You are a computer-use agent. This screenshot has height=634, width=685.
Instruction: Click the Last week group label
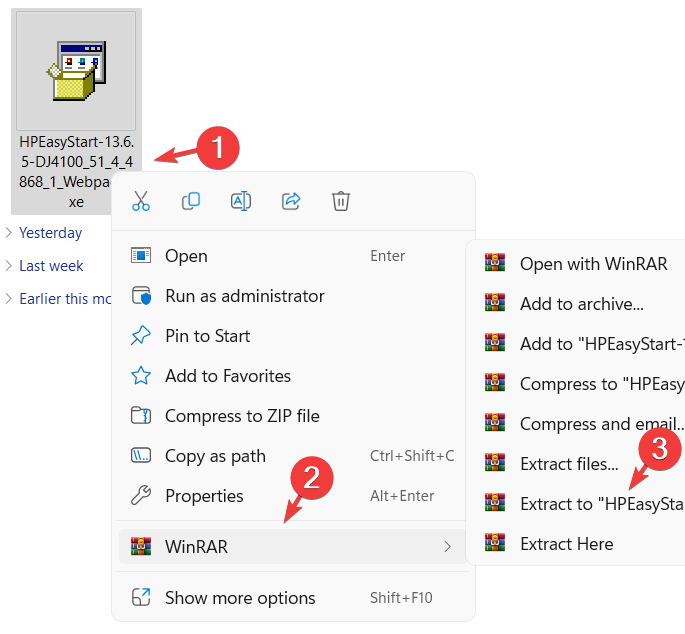[51, 265]
